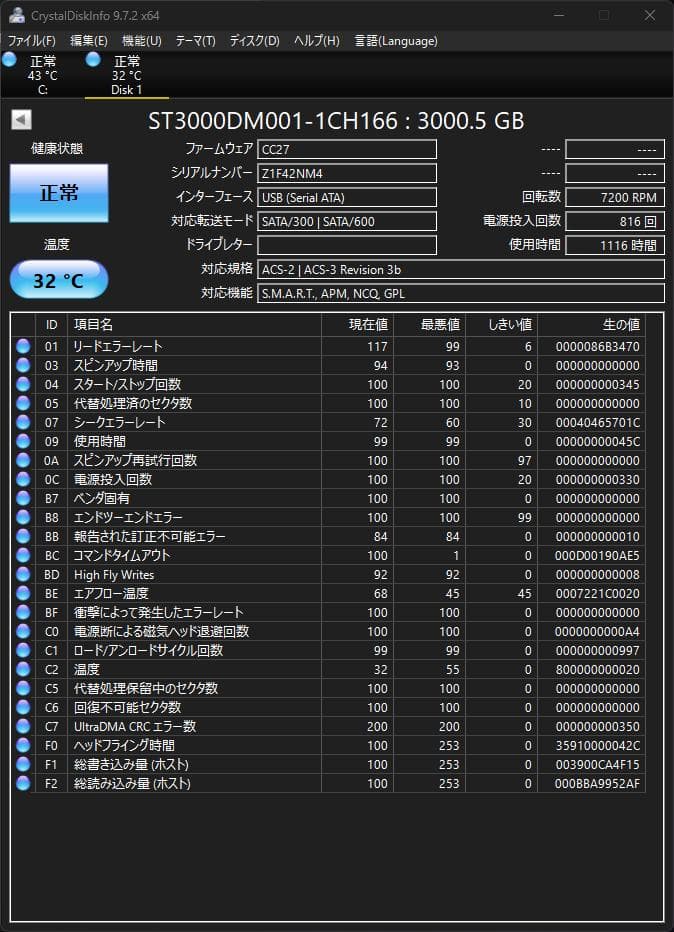The height and width of the screenshot is (932, 674).
Task: Select the Disk 1 drive tab
Action: [126, 75]
